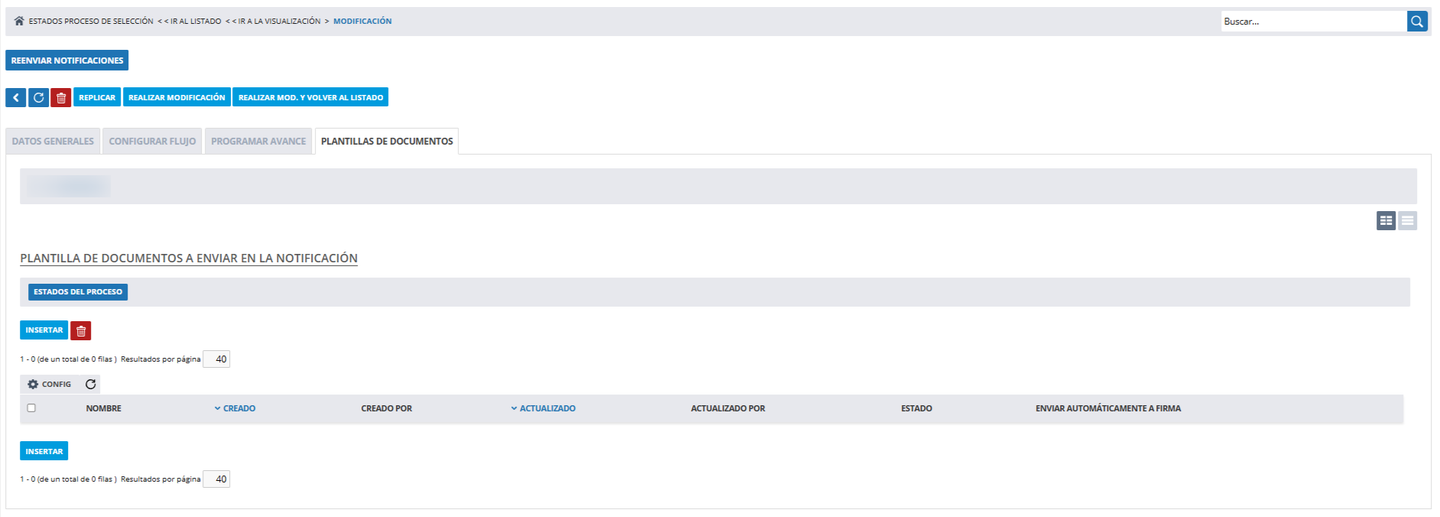Open the Programar Avance tab

[259, 141]
